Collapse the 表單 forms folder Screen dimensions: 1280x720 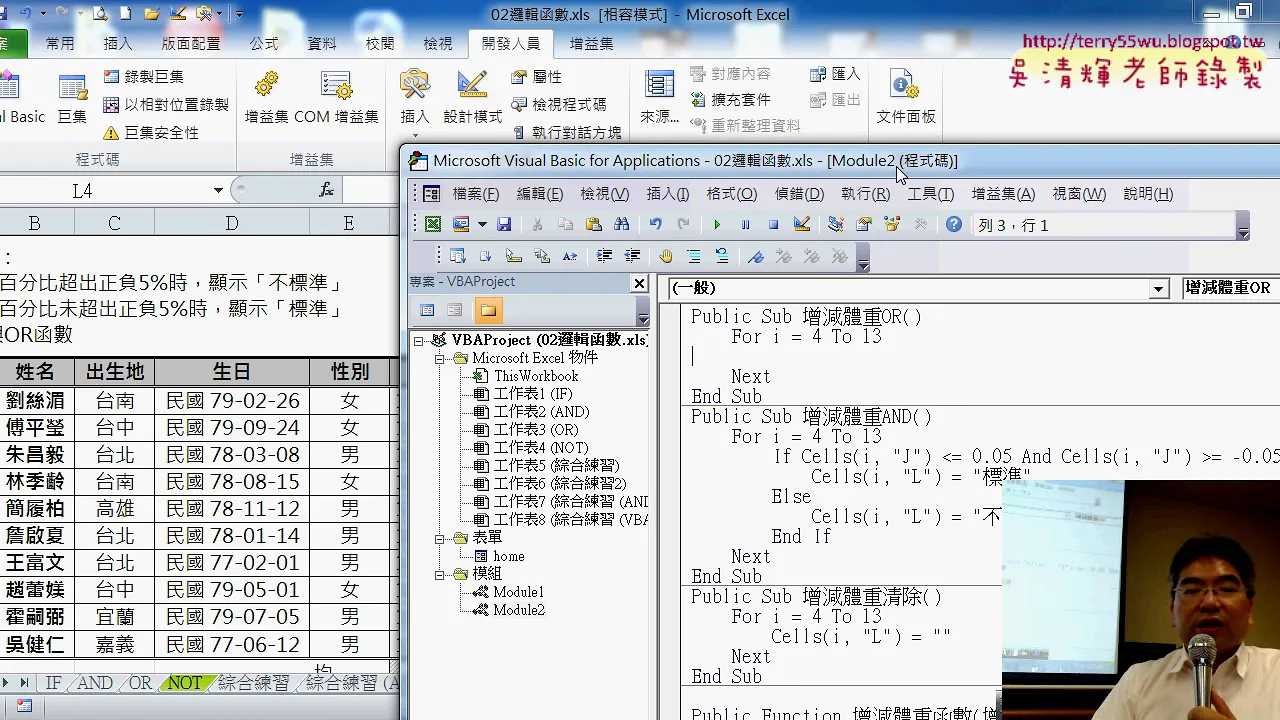click(440, 538)
